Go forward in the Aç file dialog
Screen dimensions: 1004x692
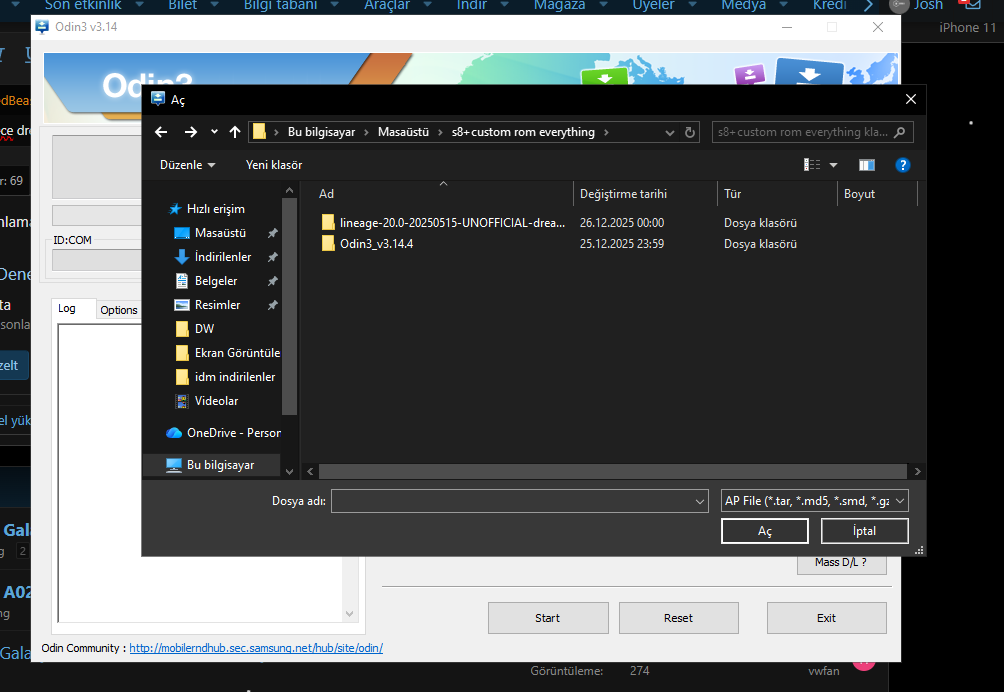coord(191,132)
